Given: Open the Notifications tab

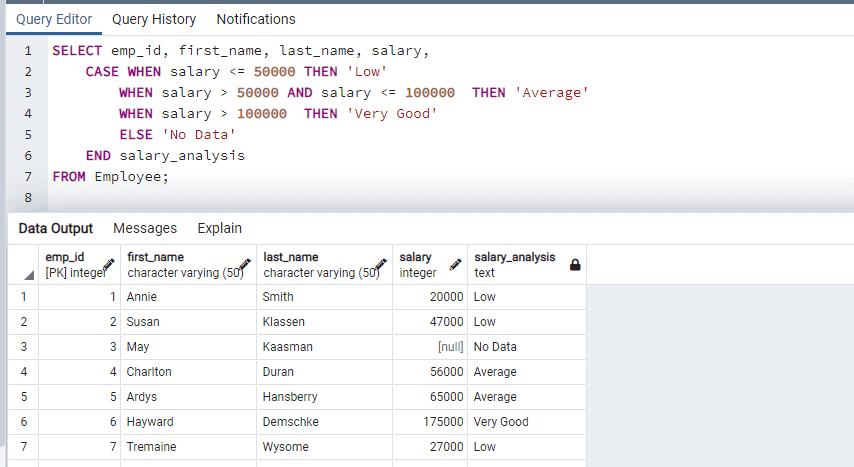Looking at the screenshot, I should pyautogui.click(x=256, y=19).
